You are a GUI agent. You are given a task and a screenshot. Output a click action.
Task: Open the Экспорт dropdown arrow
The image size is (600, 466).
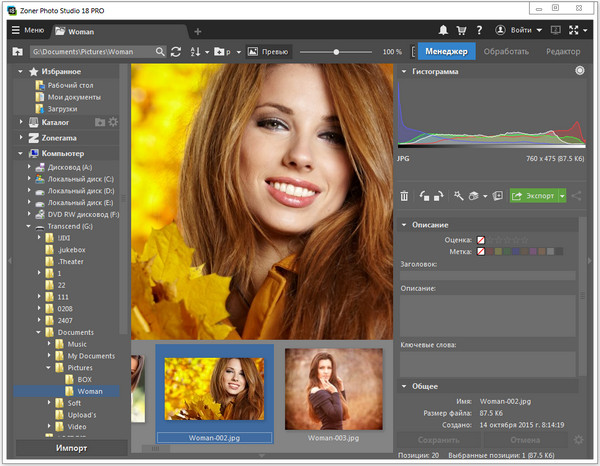click(563, 197)
